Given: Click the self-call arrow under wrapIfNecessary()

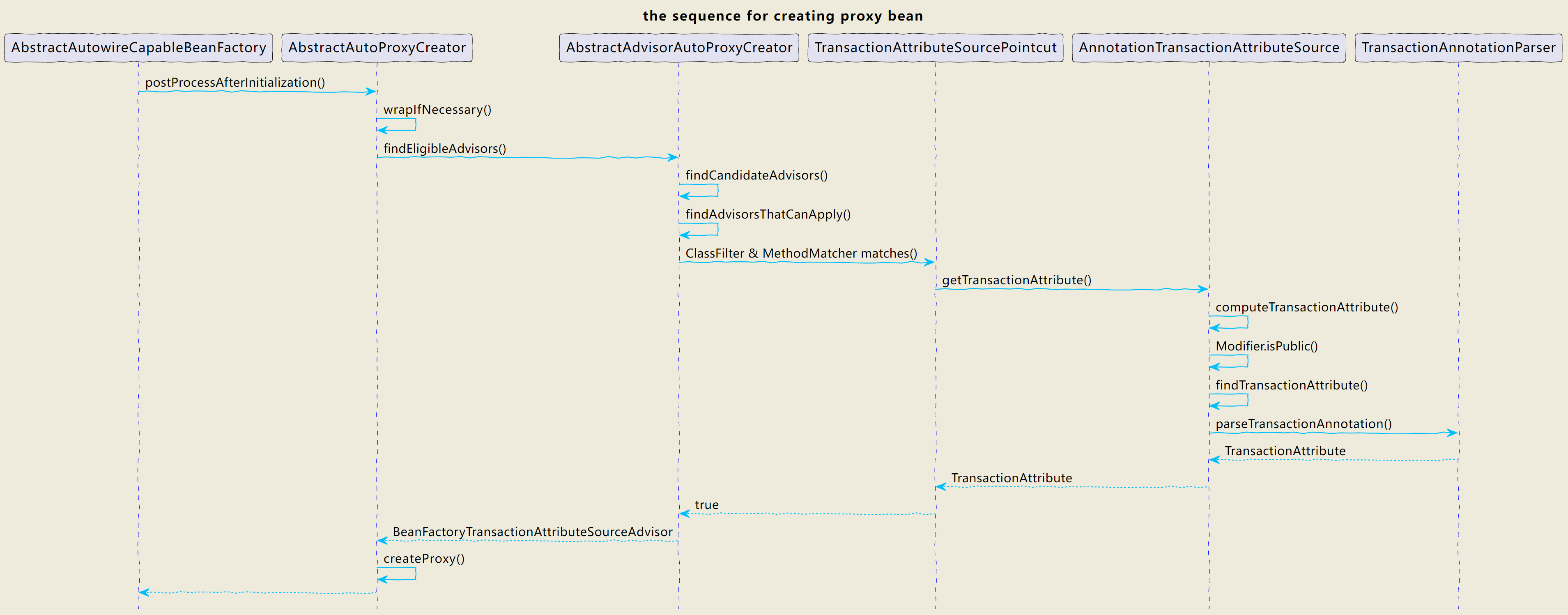Looking at the screenshot, I should [x=396, y=125].
